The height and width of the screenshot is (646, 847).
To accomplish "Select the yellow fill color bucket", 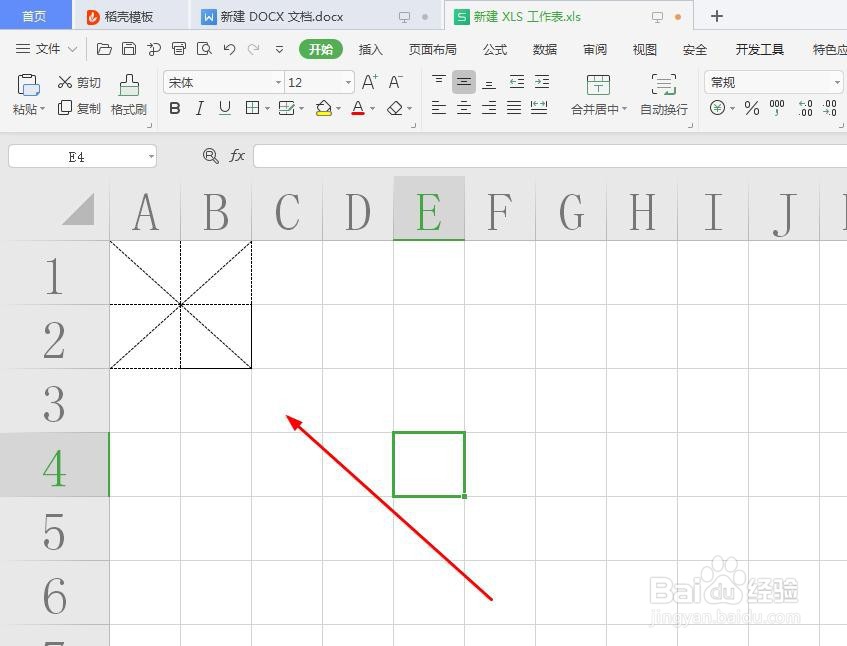I will (x=324, y=108).
